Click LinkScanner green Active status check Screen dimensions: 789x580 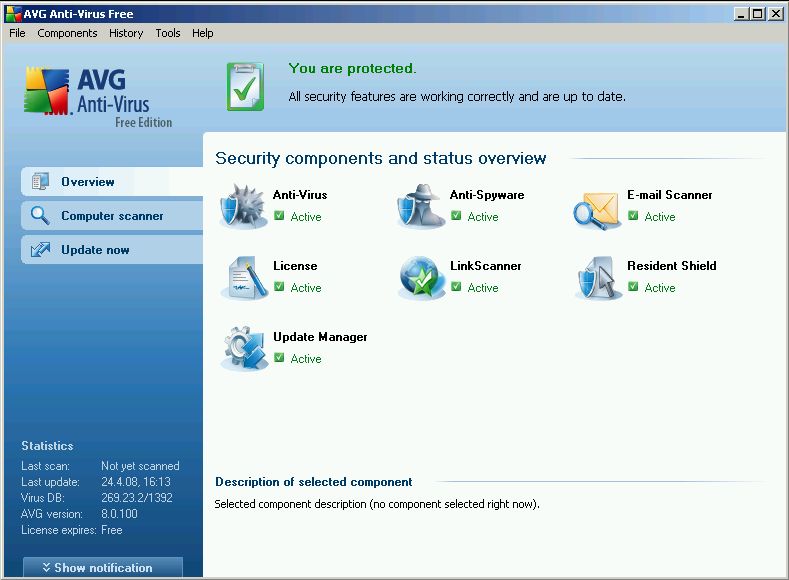pos(456,287)
